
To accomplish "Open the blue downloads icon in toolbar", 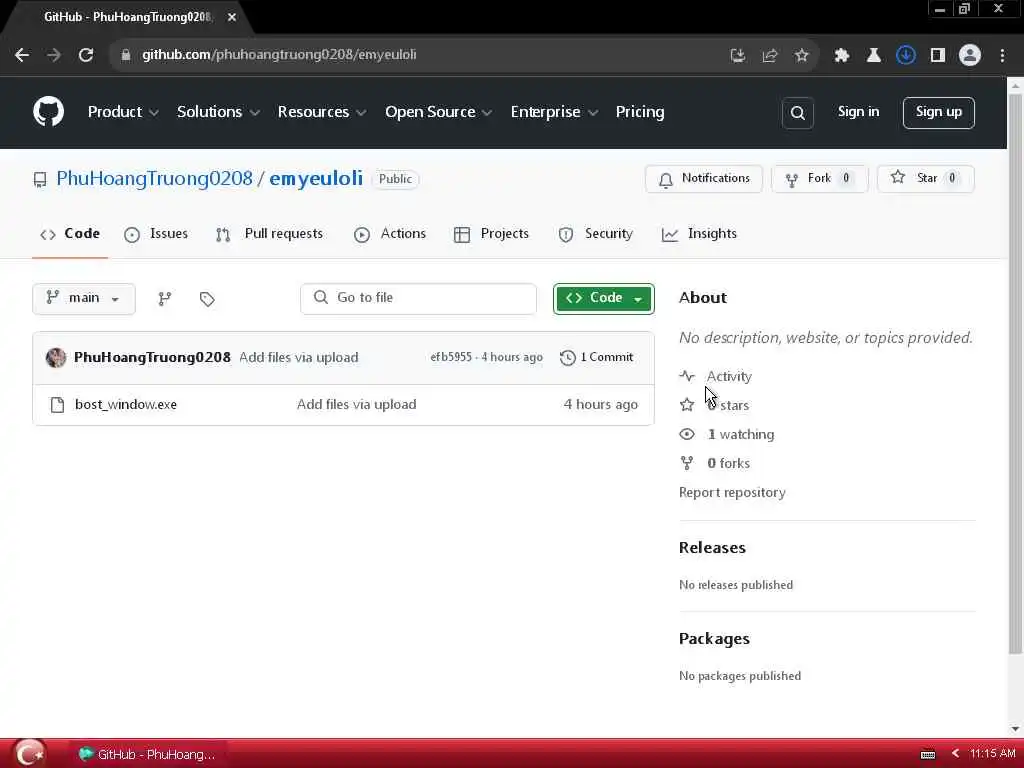I will click(905, 56).
